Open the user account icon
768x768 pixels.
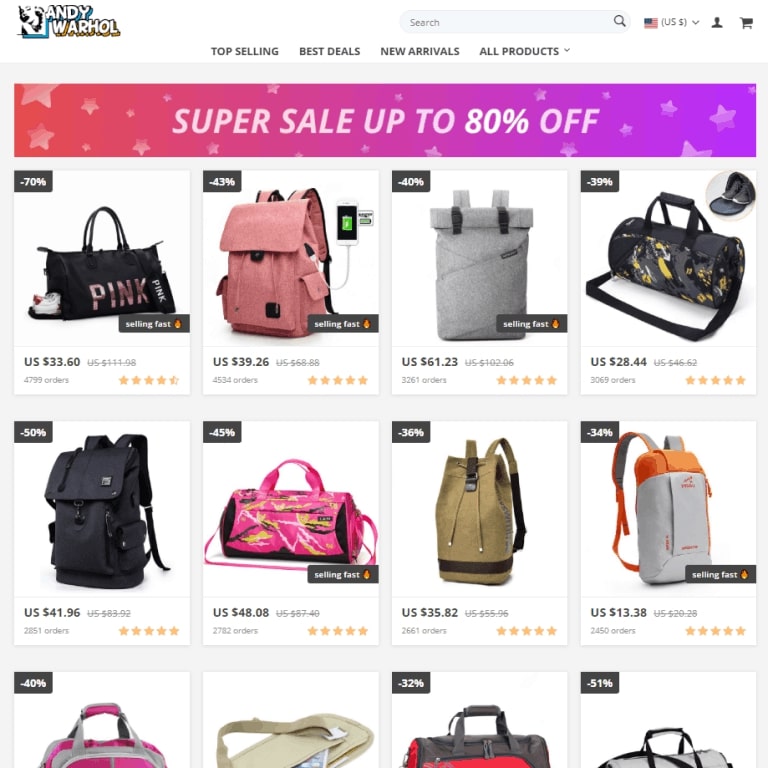point(717,23)
